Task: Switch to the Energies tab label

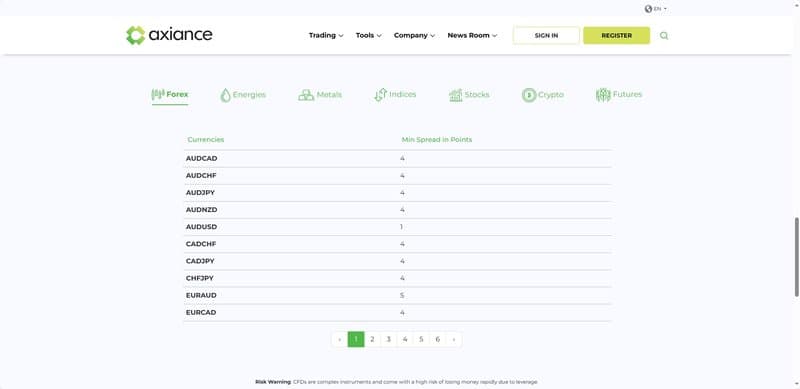Action: (249, 95)
